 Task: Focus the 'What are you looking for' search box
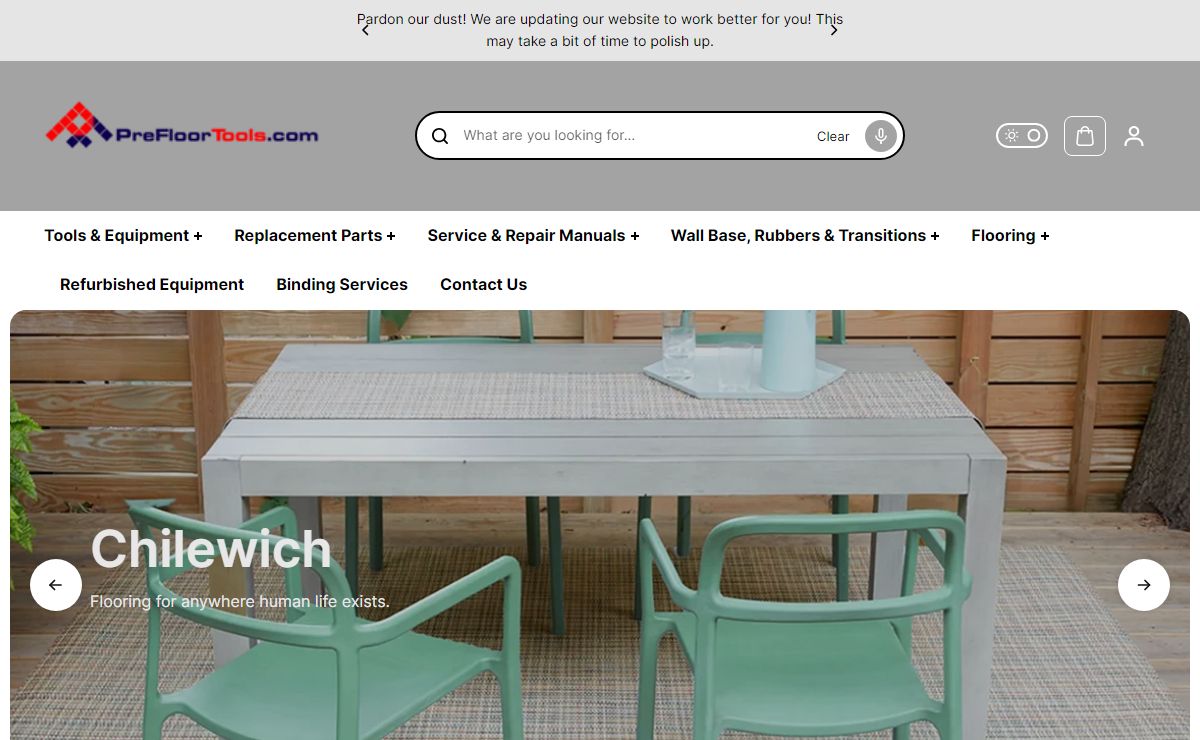coord(634,136)
